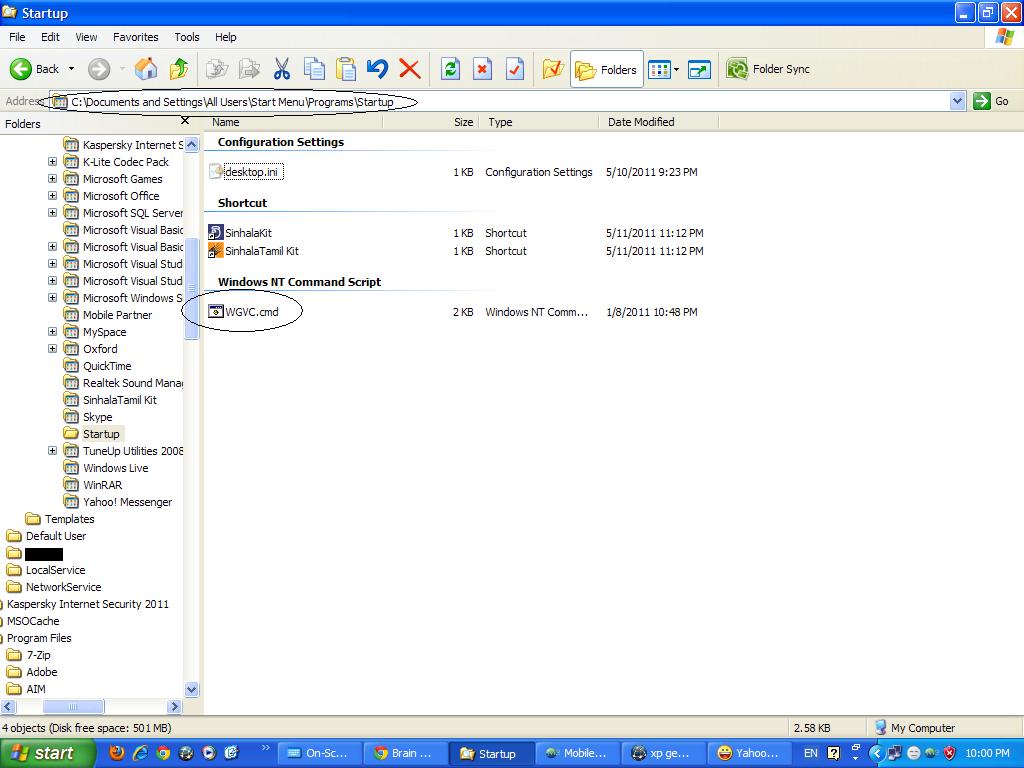Close the Folders pane with its X
1024x768 pixels.
click(x=185, y=121)
